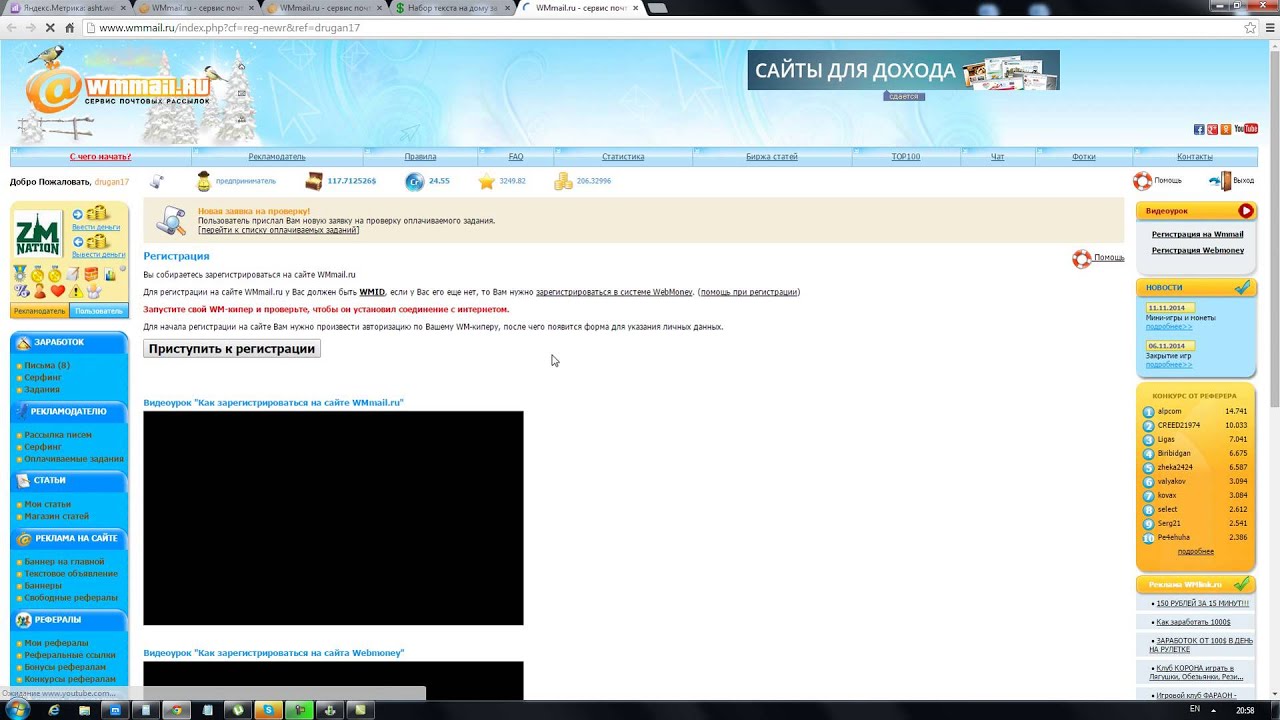Click the WMID link in registration text
Viewport: 1280px width, 720px height.
click(372, 292)
